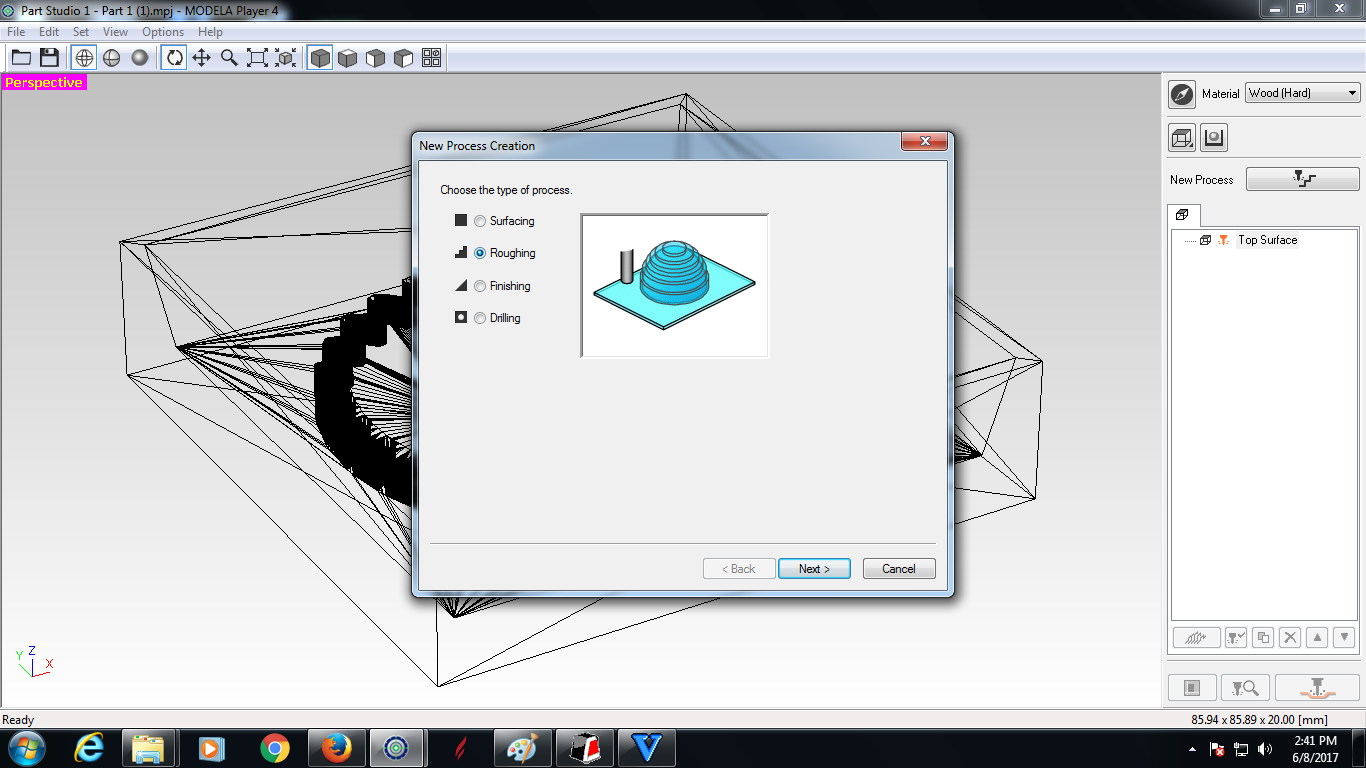Click the roughing preview illustration

[675, 285]
